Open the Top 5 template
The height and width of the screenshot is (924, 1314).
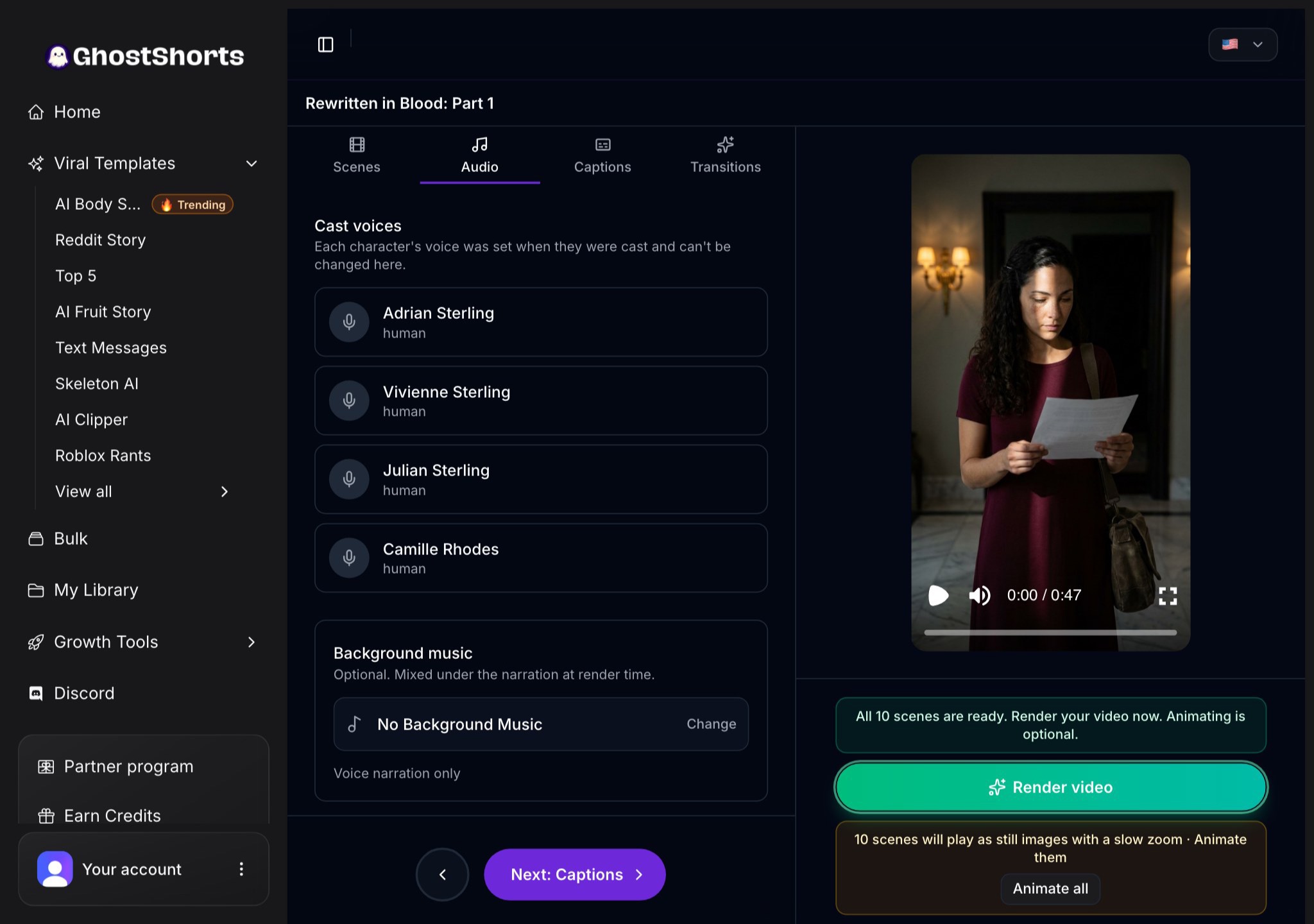click(76, 276)
